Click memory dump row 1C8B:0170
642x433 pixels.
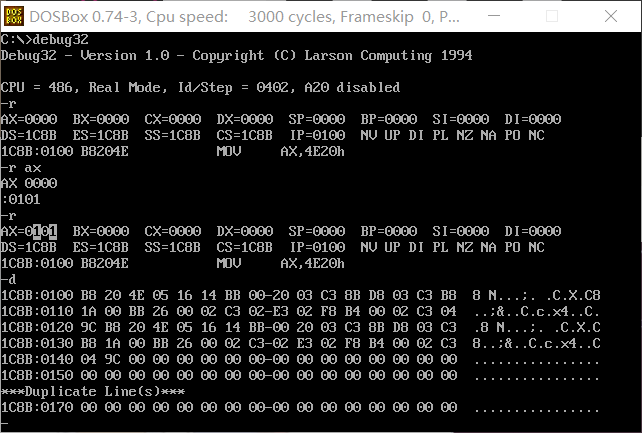tap(301, 407)
